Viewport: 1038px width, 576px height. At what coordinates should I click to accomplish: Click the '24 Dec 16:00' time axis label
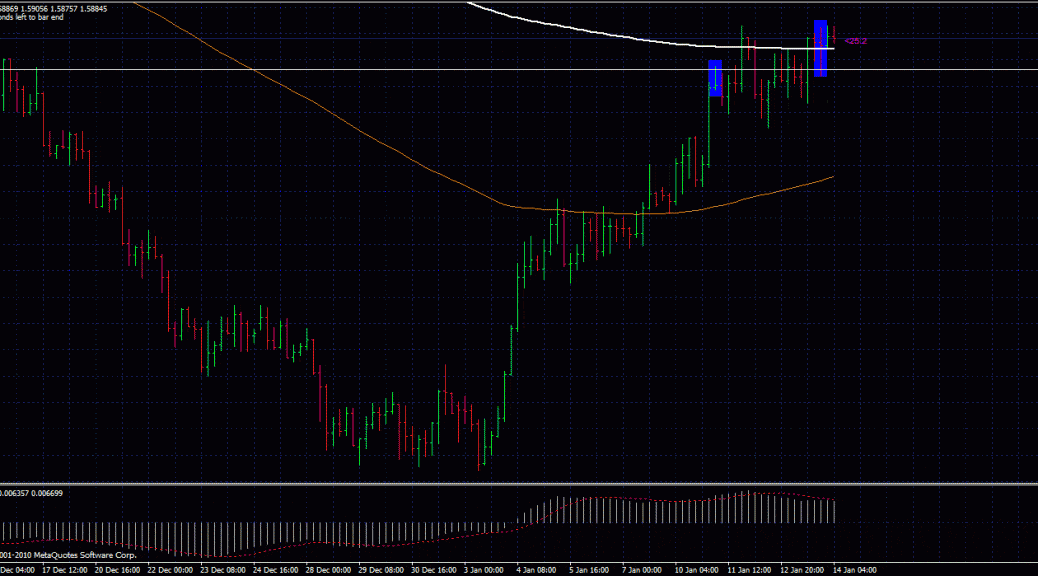coord(275,570)
